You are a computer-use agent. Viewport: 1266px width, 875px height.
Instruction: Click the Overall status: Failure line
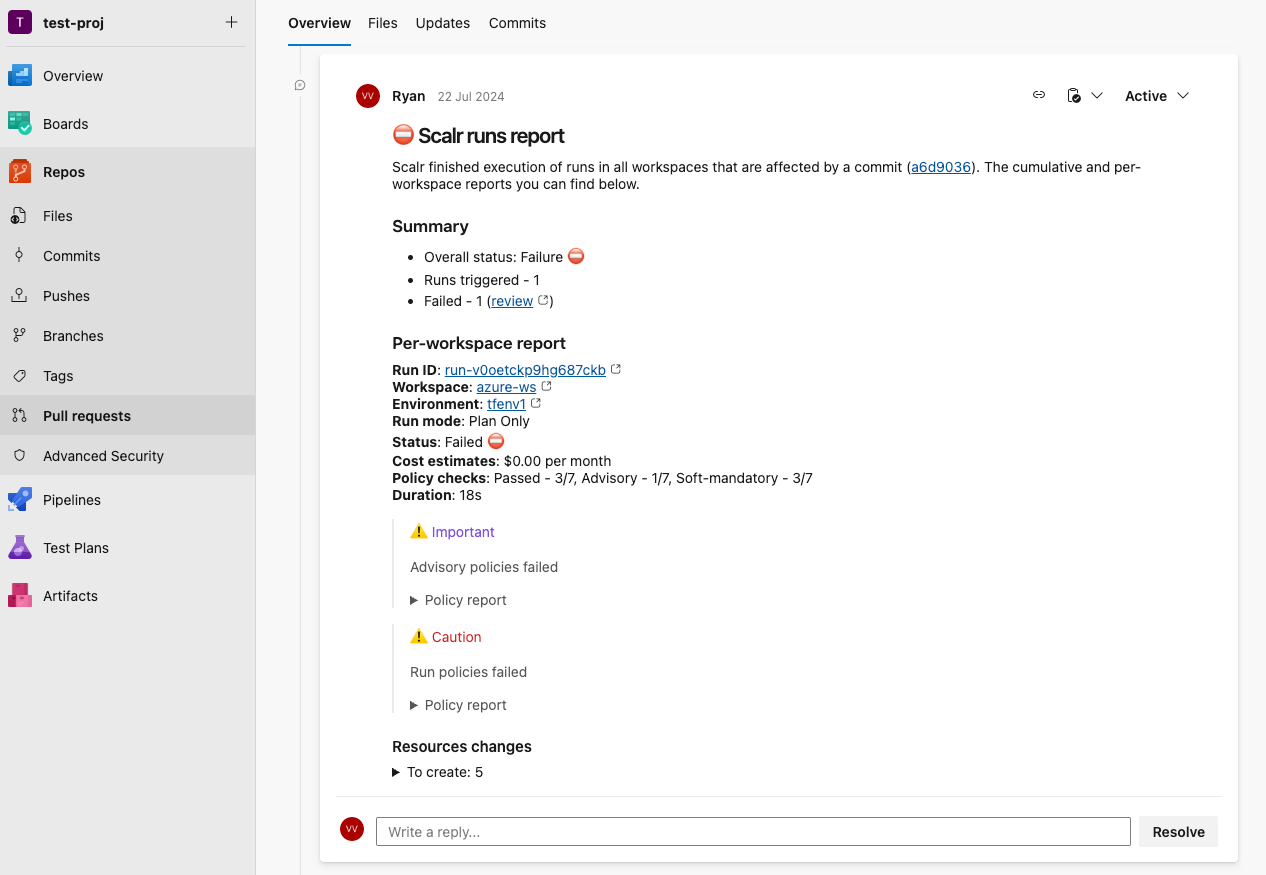[x=504, y=257]
